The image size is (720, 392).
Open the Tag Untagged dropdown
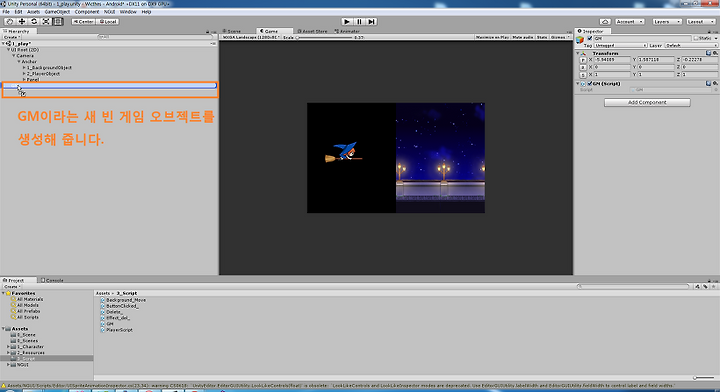click(x=620, y=45)
